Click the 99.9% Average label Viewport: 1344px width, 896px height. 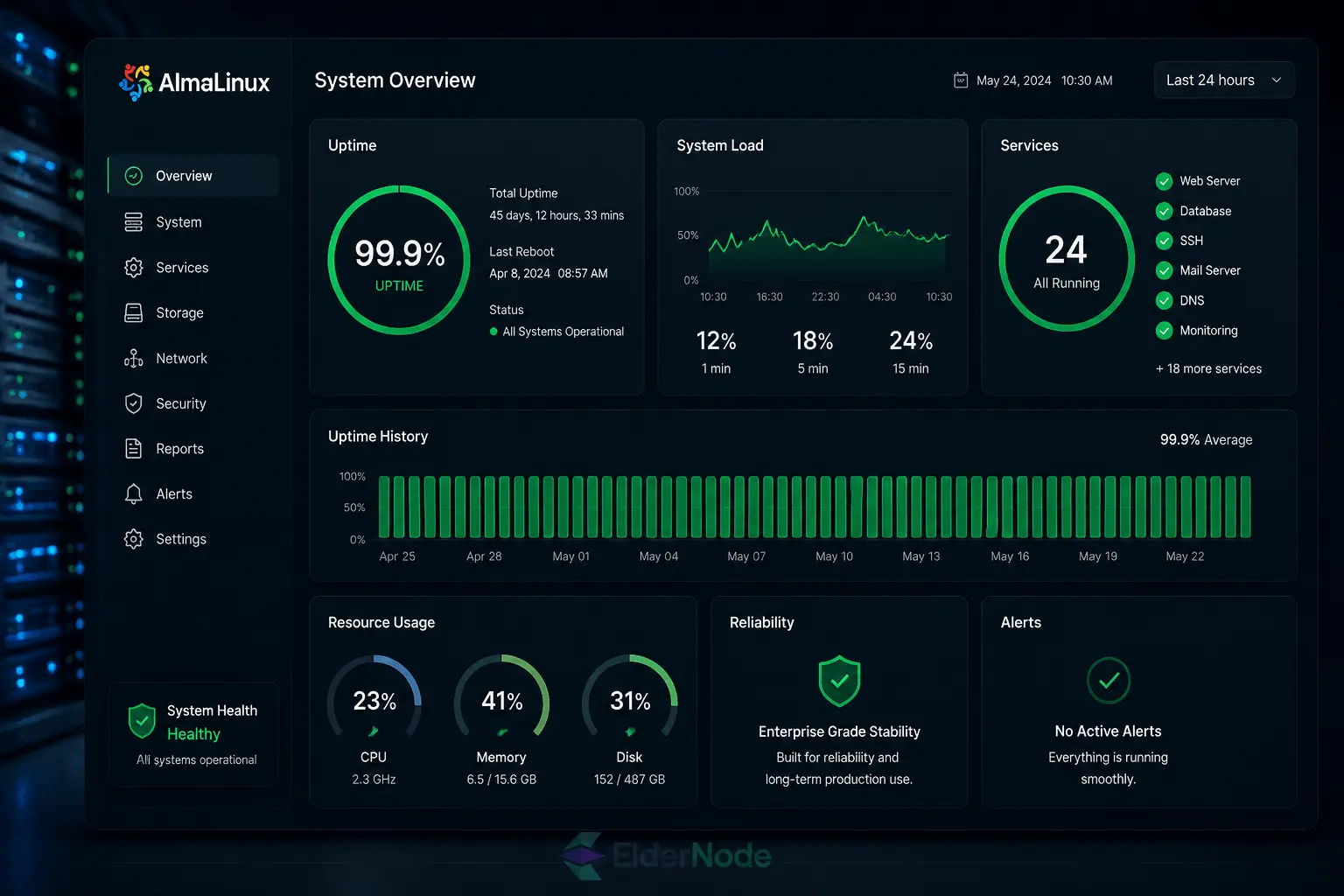(1206, 440)
